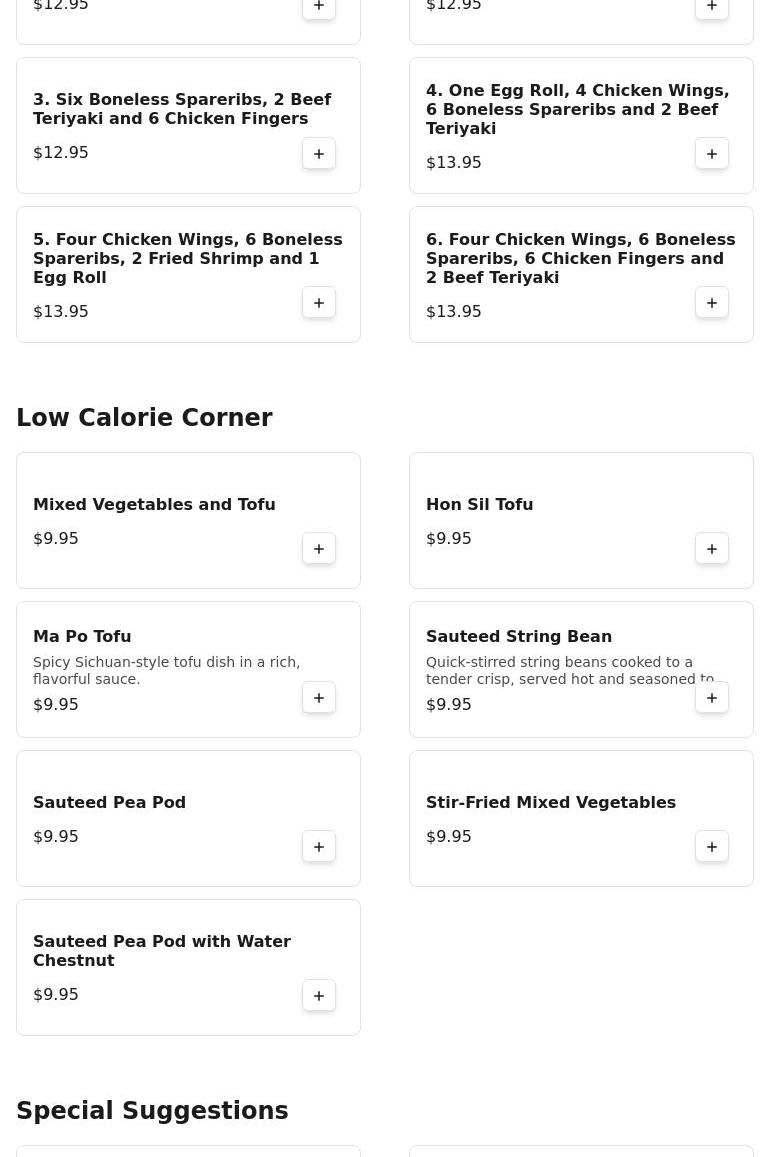The height and width of the screenshot is (1157, 770).
Task: Add Hon Sil Tofu to order
Action: pyautogui.click(x=712, y=549)
